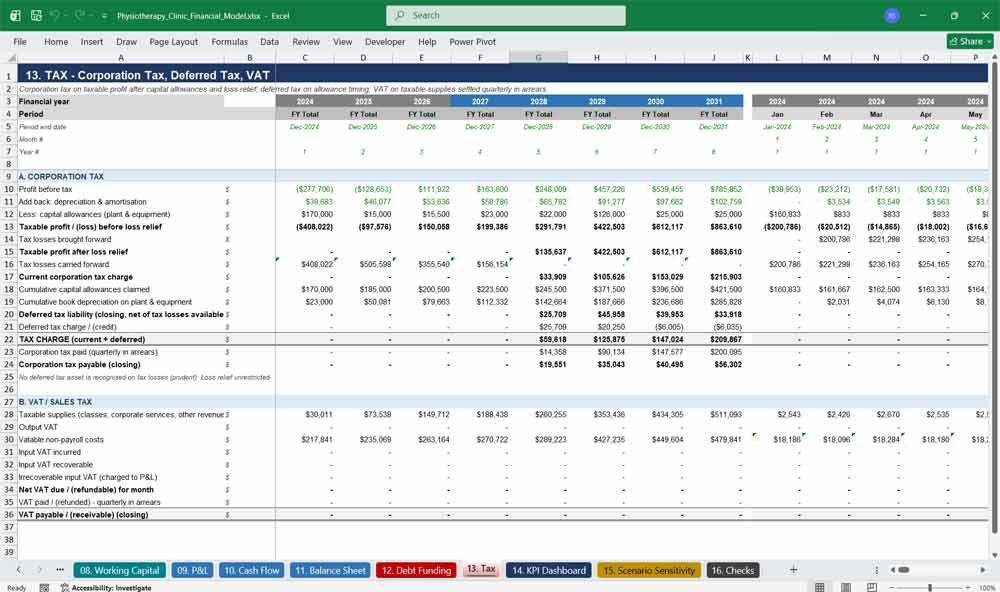Viewport: 1000px width, 592px height.
Task: Open the Help ribbon tab
Action: pos(427,41)
